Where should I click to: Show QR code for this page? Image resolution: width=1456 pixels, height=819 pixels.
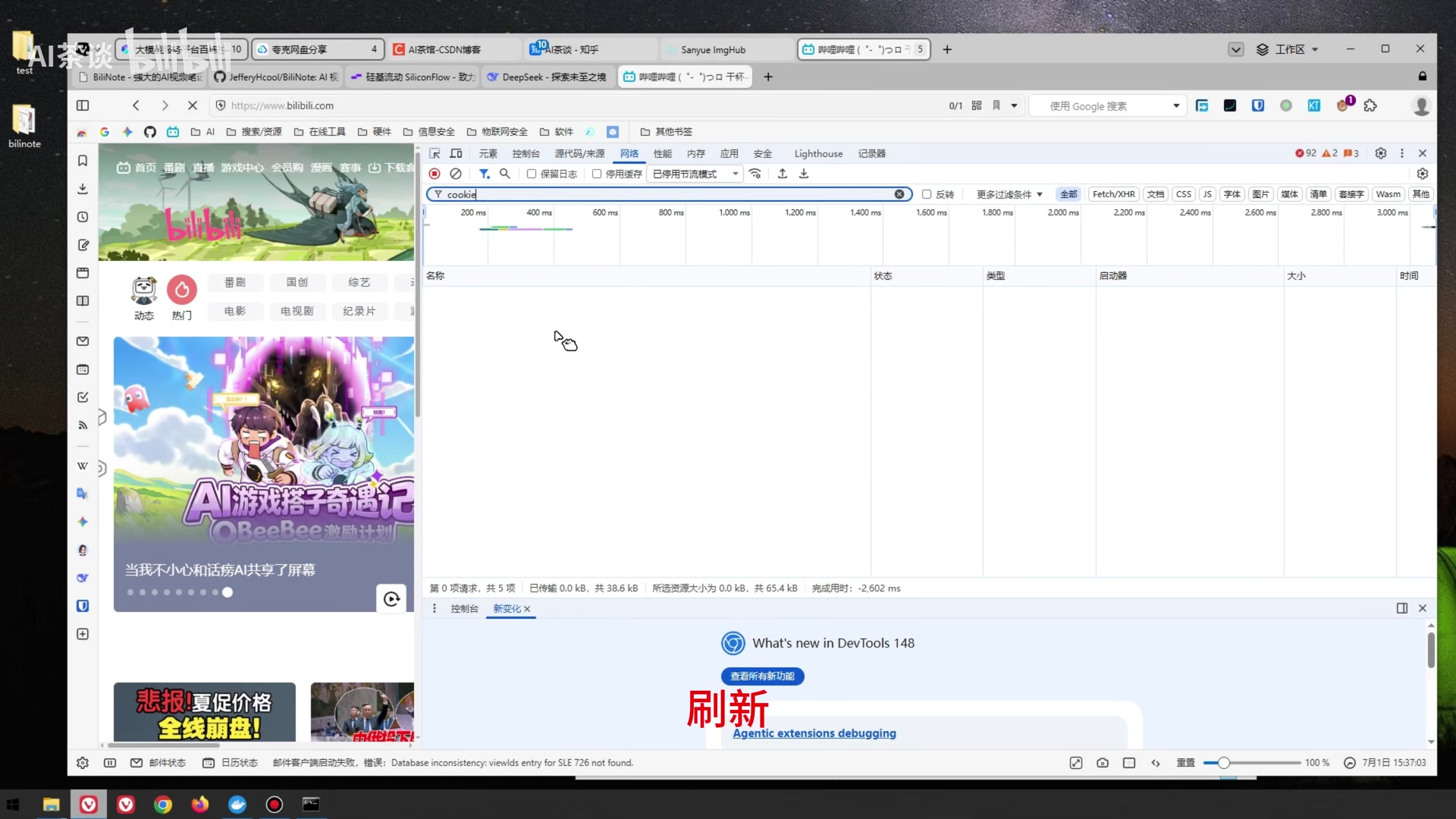(977, 105)
